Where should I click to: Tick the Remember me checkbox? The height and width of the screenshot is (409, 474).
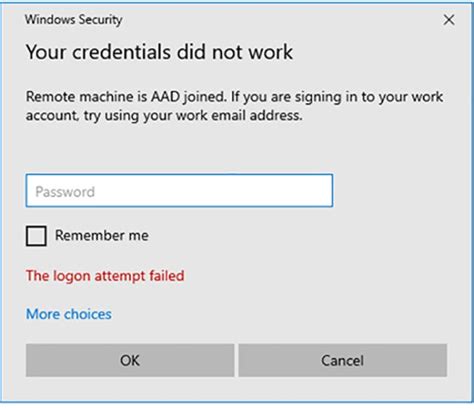(x=36, y=236)
